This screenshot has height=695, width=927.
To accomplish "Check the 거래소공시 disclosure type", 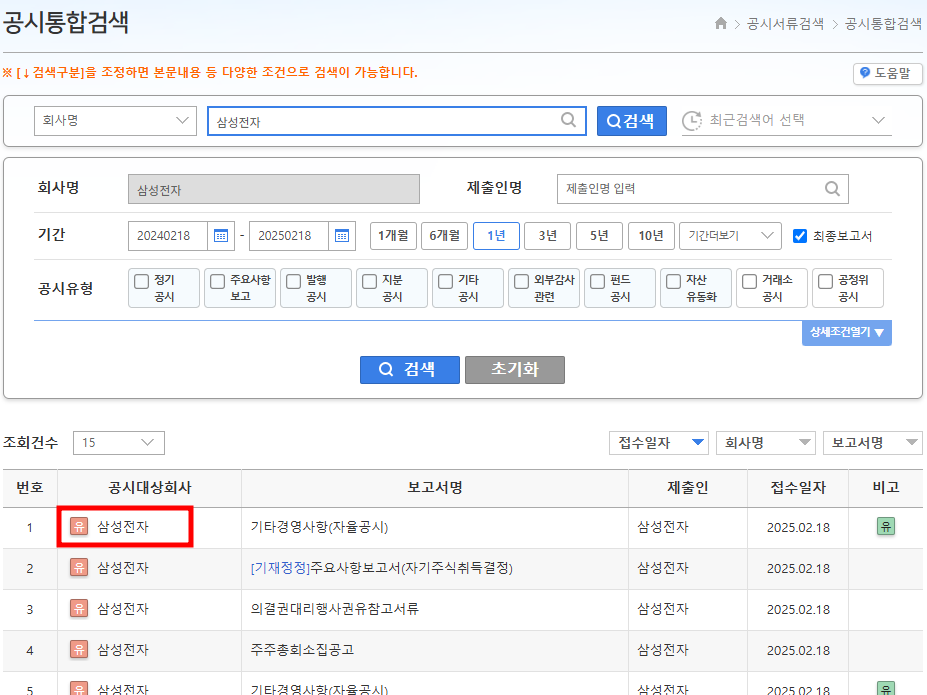I will (750, 281).
